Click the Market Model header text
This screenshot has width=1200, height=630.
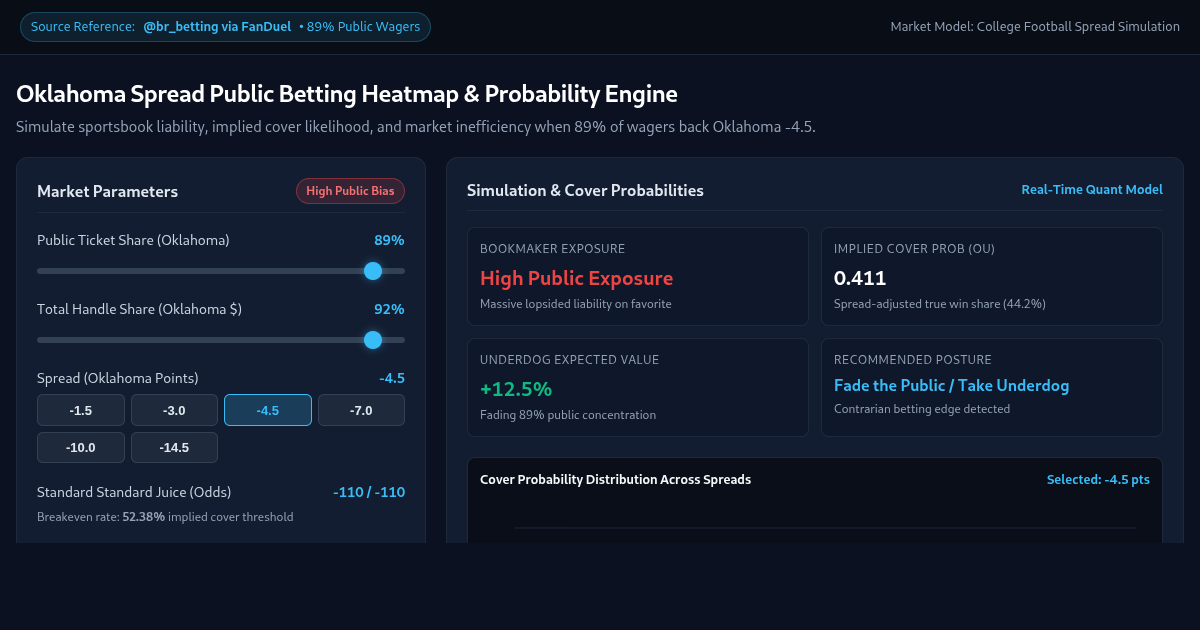[1035, 27]
